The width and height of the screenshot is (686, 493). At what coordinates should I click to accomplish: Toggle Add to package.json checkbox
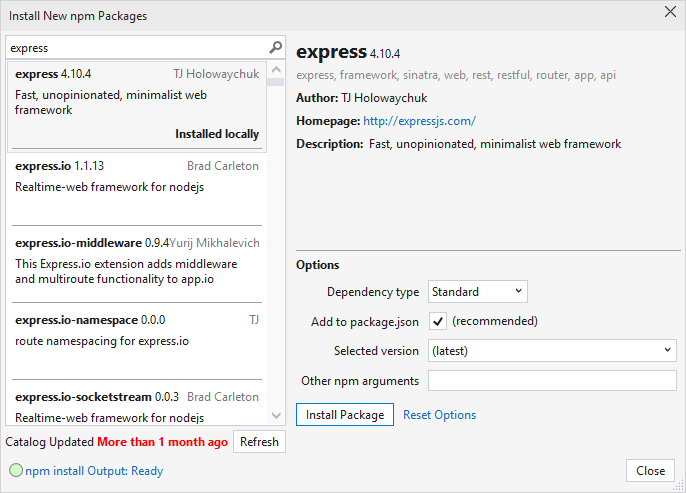(x=437, y=321)
